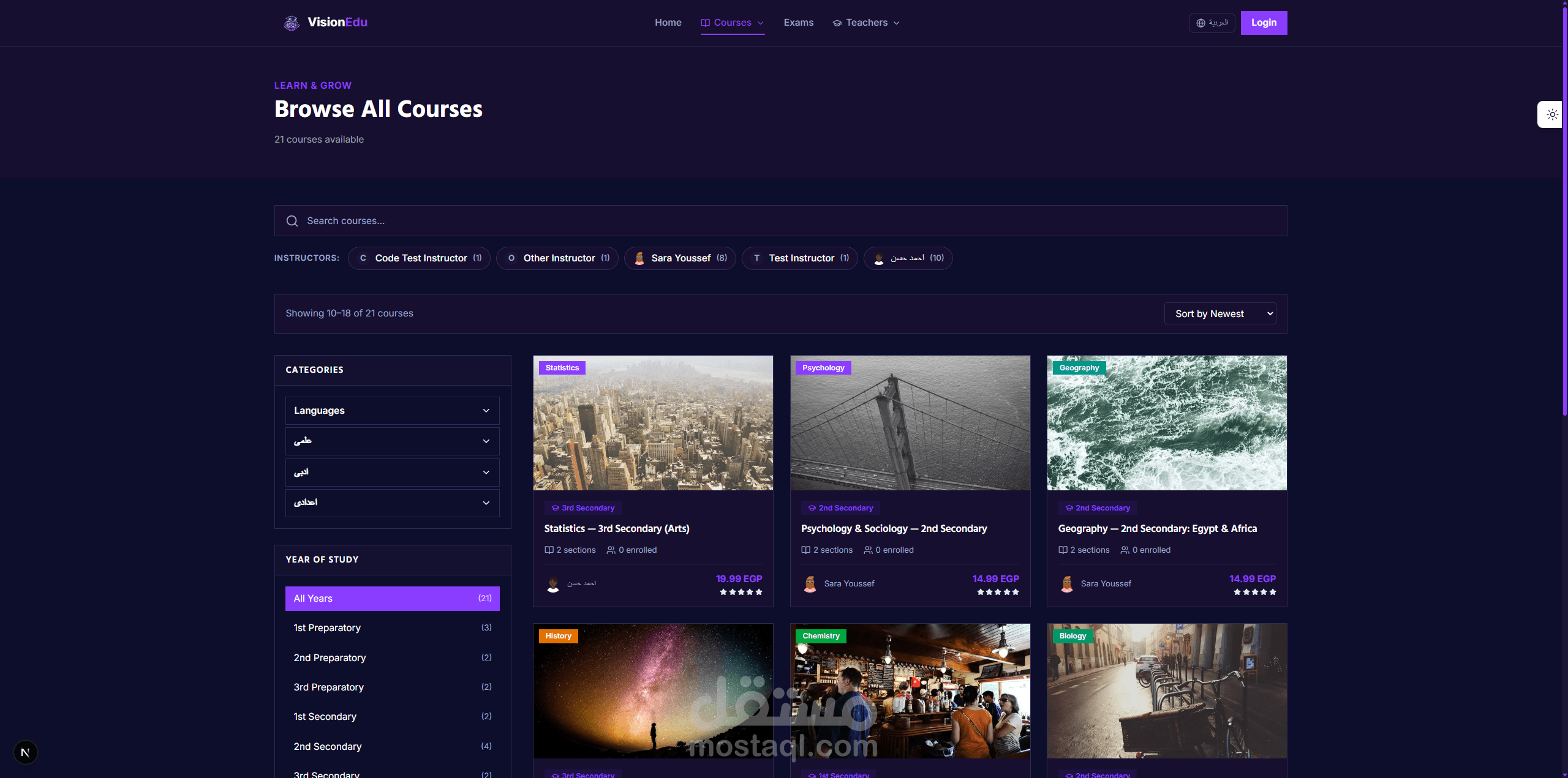
Task: Click the search magnifier icon
Action: click(x=292, y=221)
